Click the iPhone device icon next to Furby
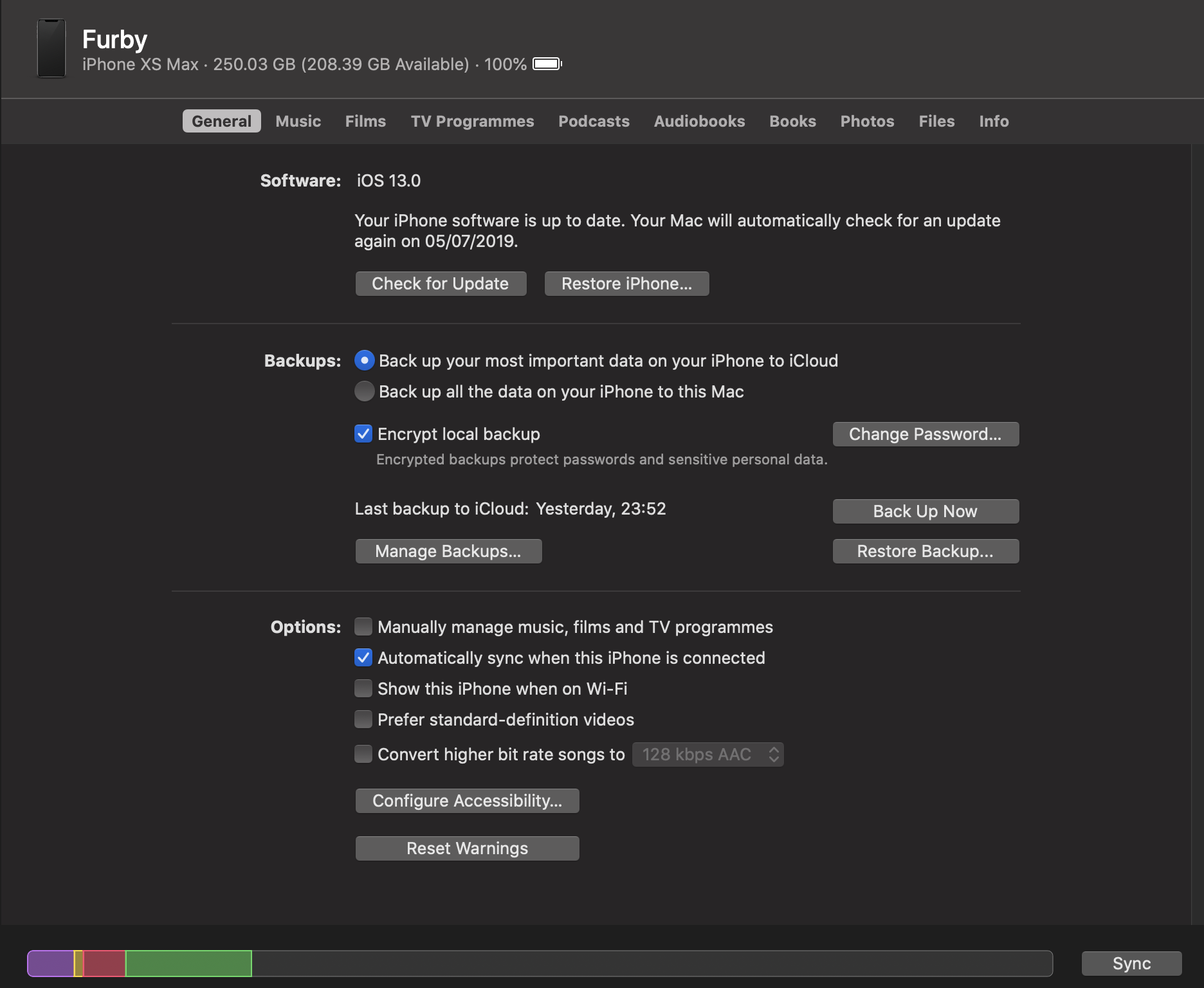 tap(51, 48)
